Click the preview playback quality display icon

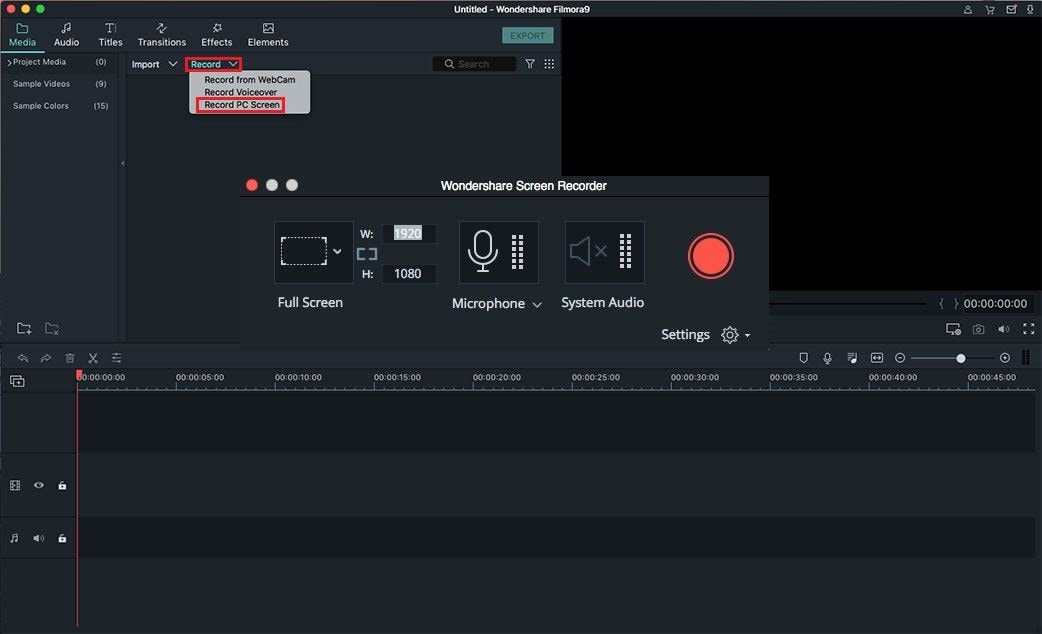(x=953, y=330)
